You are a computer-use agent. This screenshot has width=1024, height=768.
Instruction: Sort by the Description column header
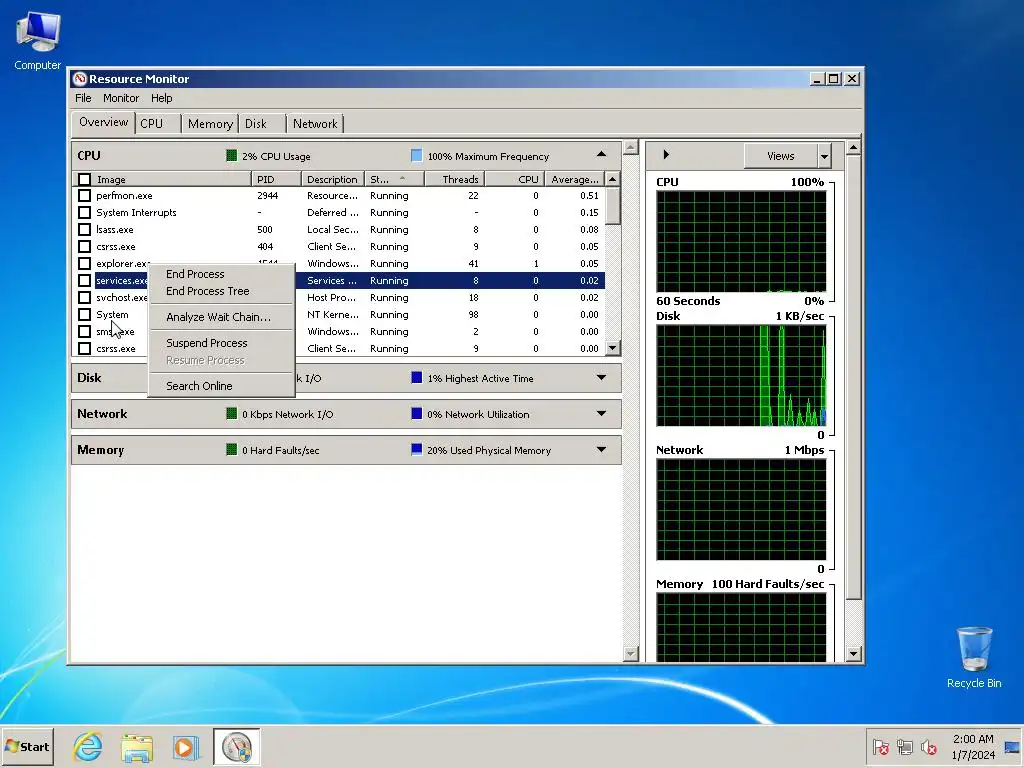(332, 179)
